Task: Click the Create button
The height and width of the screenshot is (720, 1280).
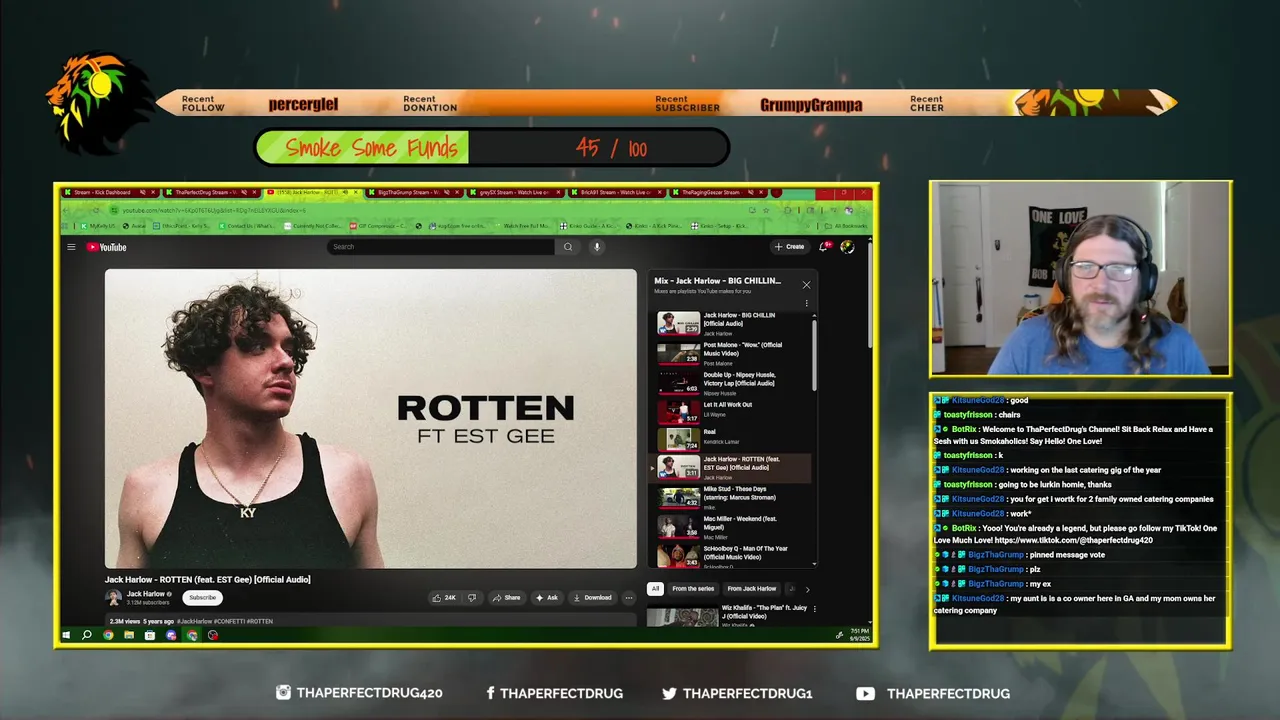Action: tap(789, 246)
